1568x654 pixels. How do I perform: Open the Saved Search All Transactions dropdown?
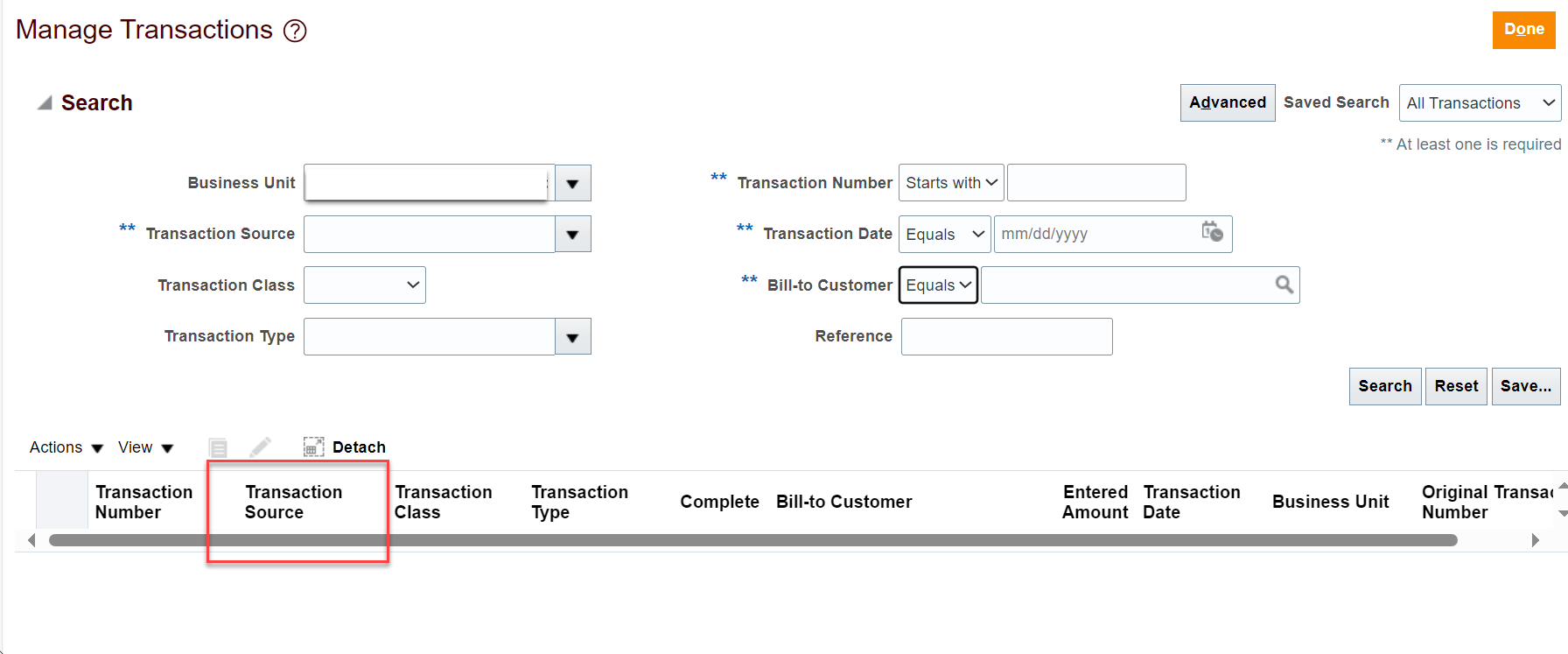tap(1480, 102)
